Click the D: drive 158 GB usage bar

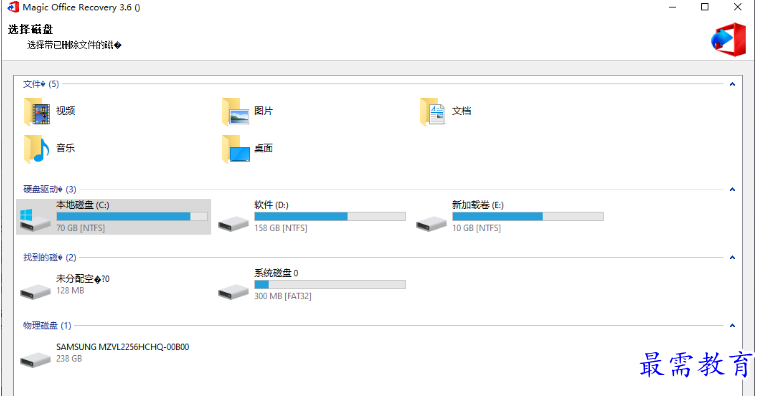[330, 216]
